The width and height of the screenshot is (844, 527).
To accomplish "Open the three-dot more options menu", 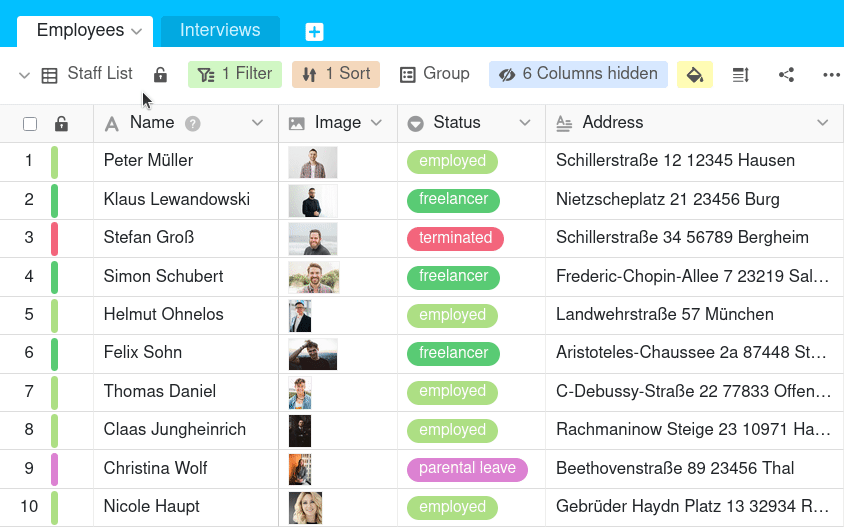I will 831,75.
